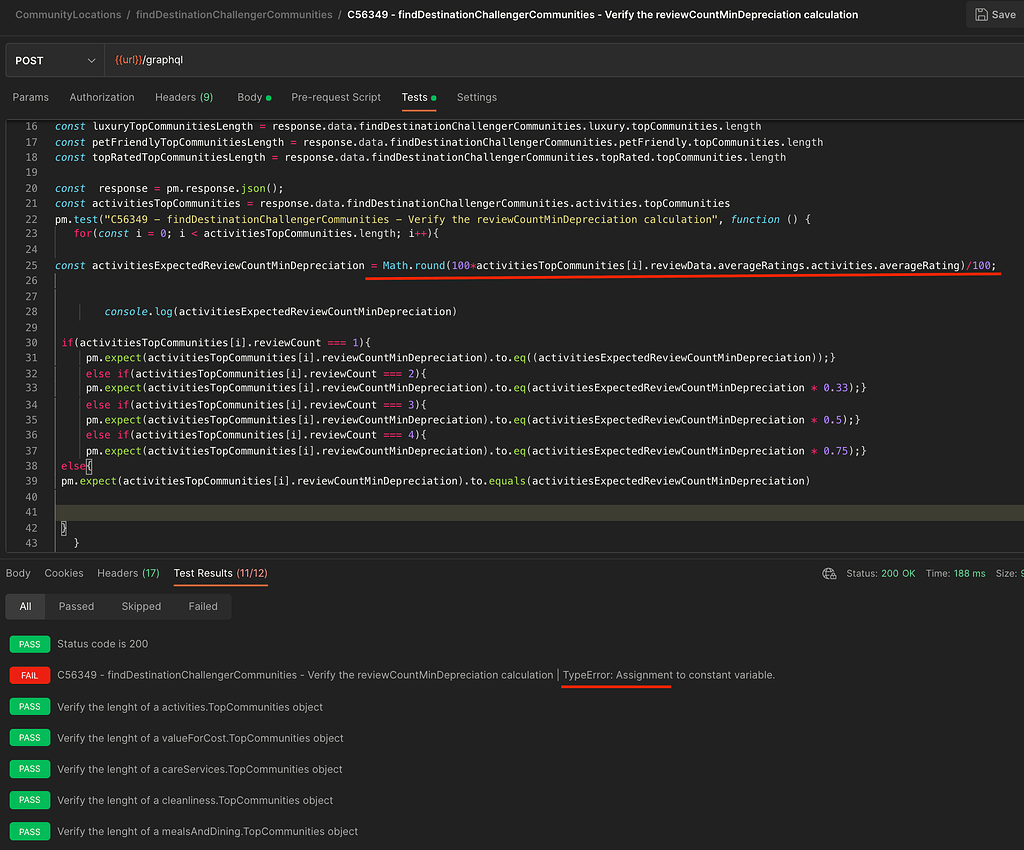The height and width of the screenshot is (850, 1024).
Task: Open findDestinationChallengerCommunities breadcrumb folder
Action: pos(234,15)
